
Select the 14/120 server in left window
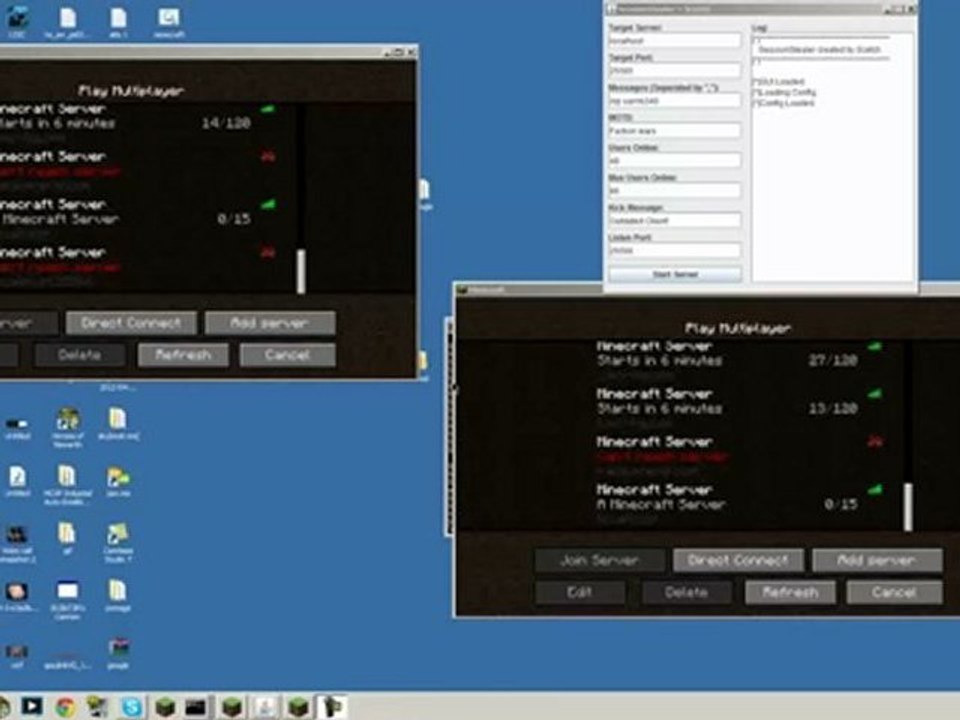(x=140, y=123)
